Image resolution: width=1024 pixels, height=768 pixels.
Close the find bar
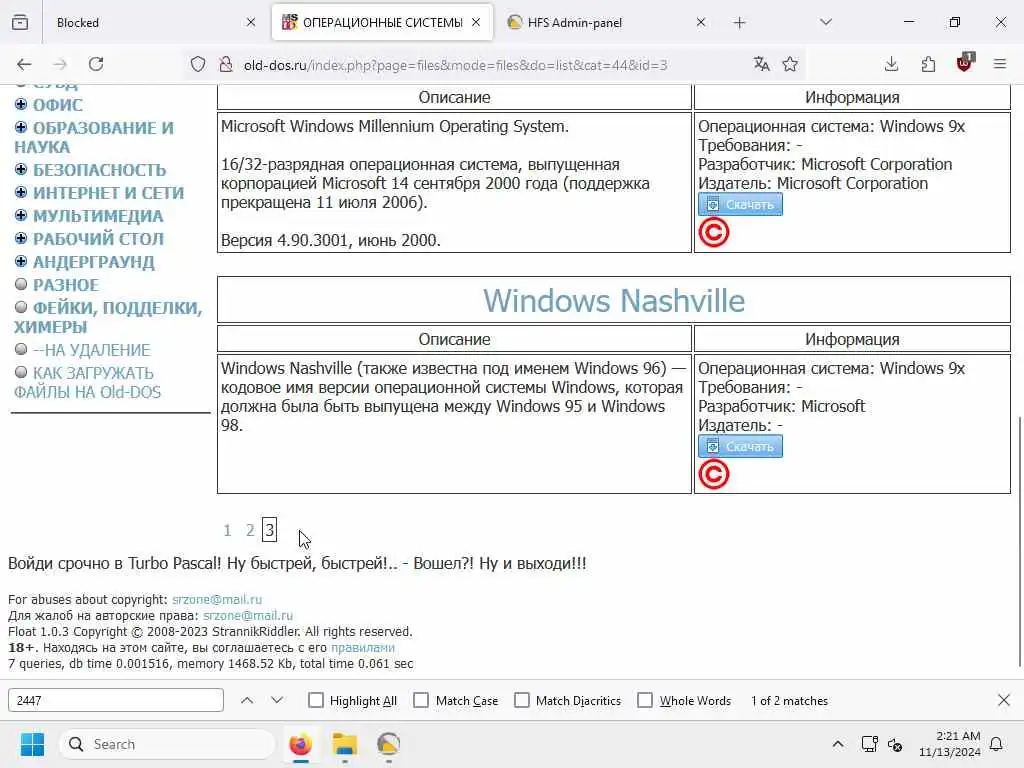(1004, 700)
